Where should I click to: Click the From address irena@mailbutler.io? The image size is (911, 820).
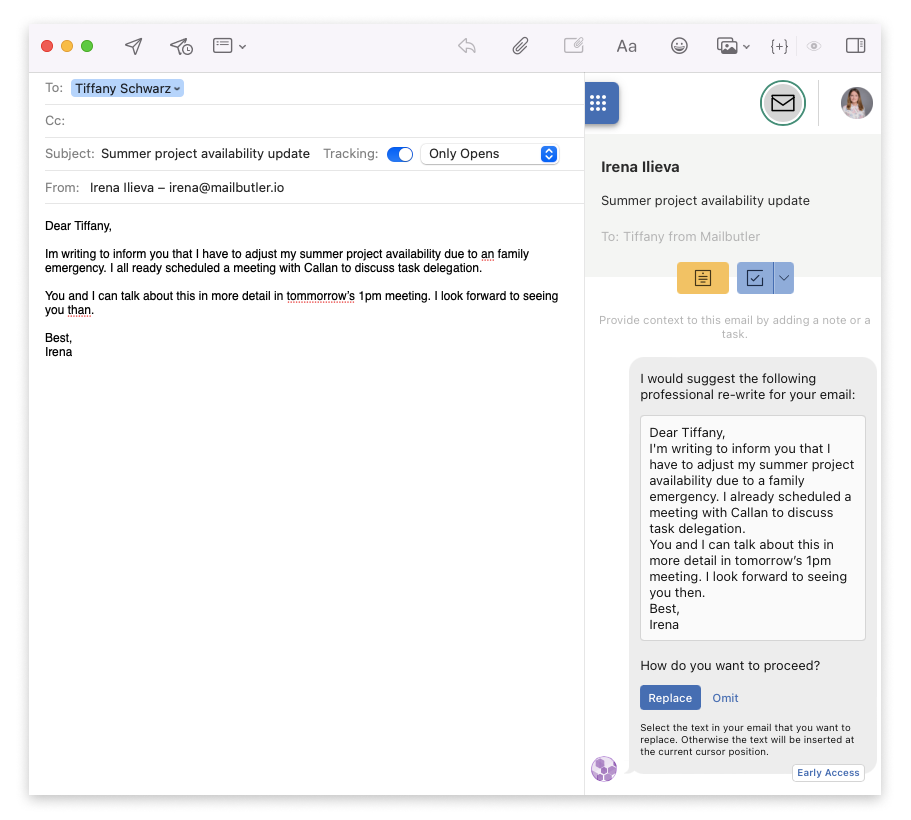(x=227, y=188)
